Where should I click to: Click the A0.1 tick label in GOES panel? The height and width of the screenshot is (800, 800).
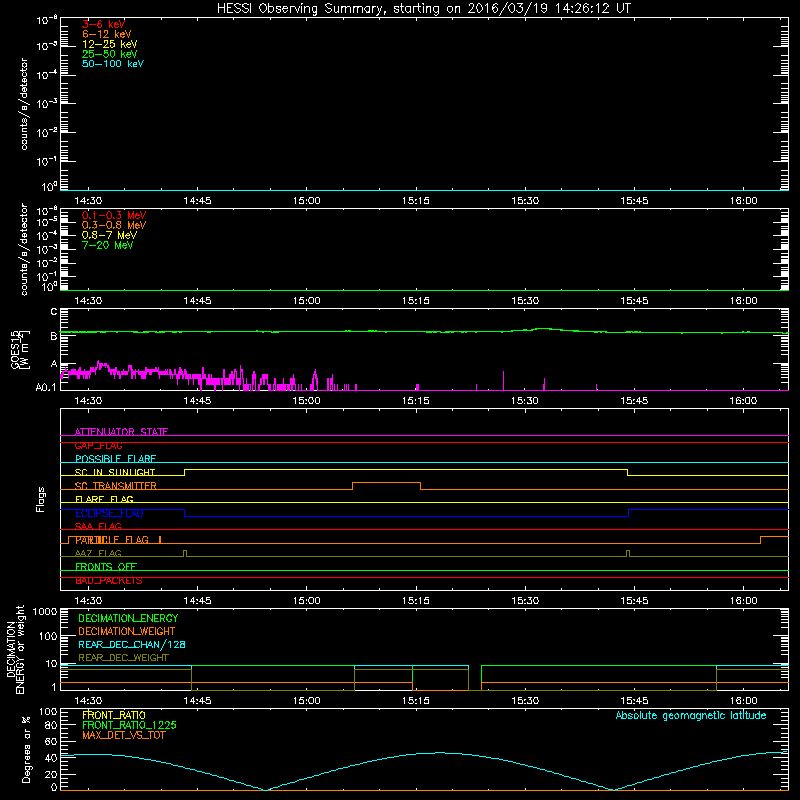tap(46, 387)
